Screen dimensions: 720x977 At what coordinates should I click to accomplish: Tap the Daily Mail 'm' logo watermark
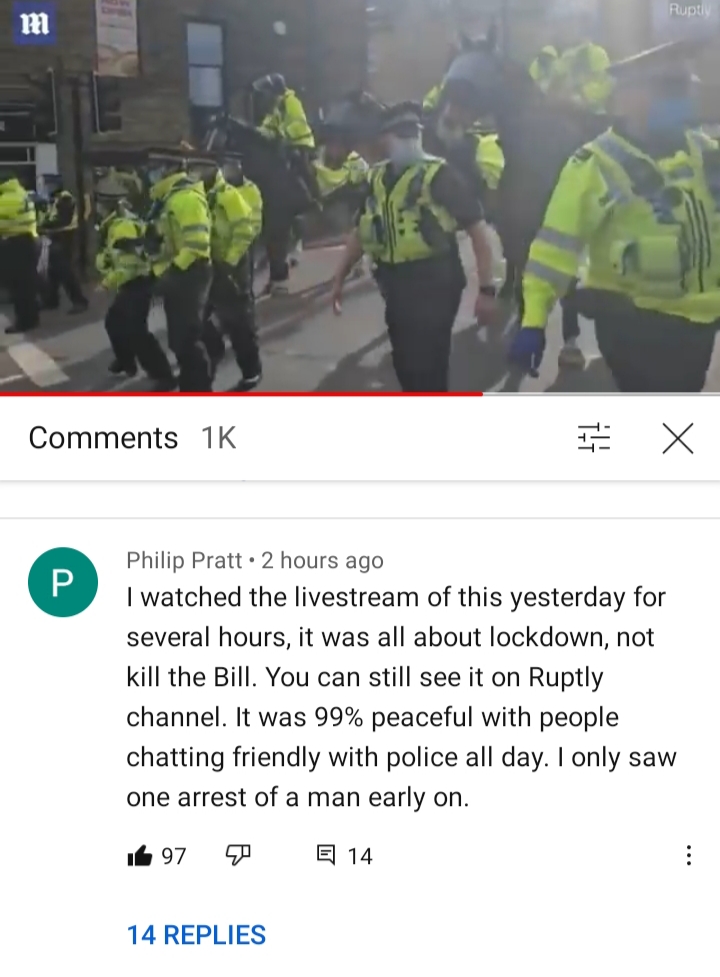point(35,24)
